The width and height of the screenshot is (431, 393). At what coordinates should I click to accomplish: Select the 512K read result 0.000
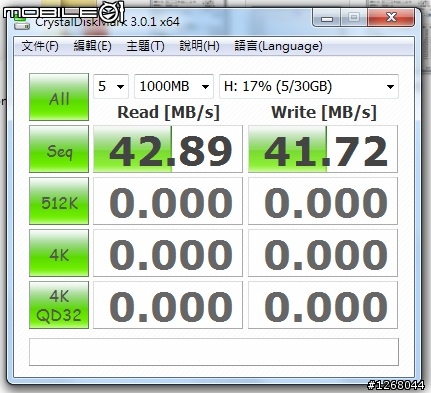168,201
